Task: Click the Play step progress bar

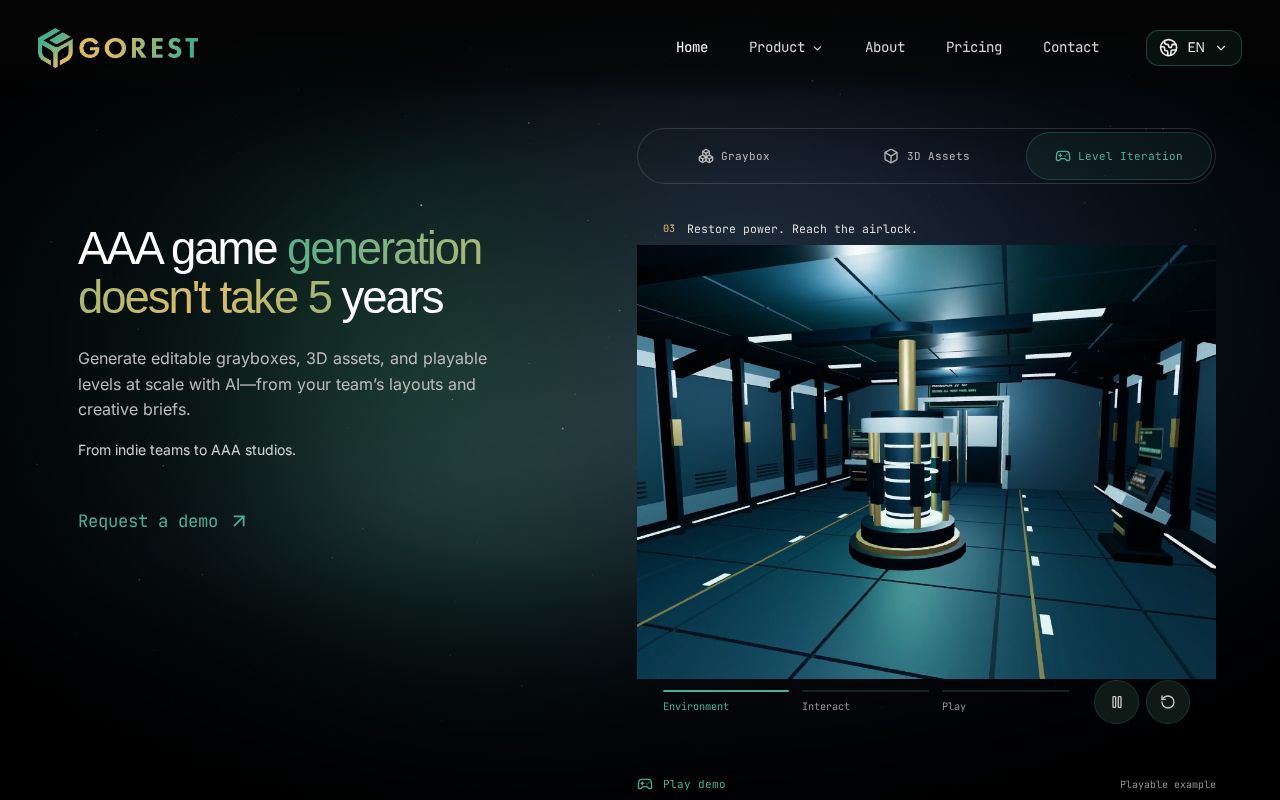Action: click(1005, 691)
